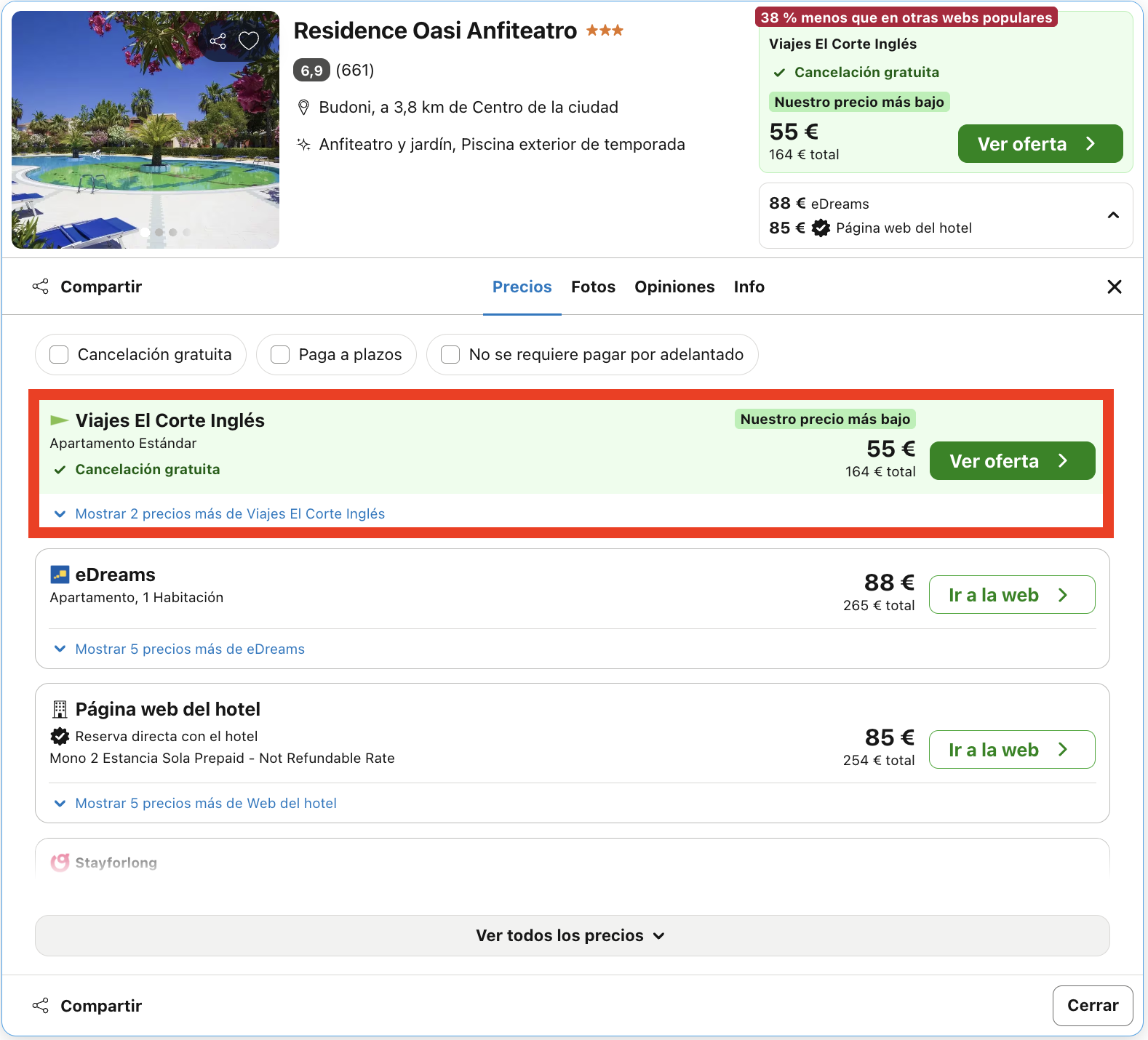Click the sparkle amenities icon

304,144
